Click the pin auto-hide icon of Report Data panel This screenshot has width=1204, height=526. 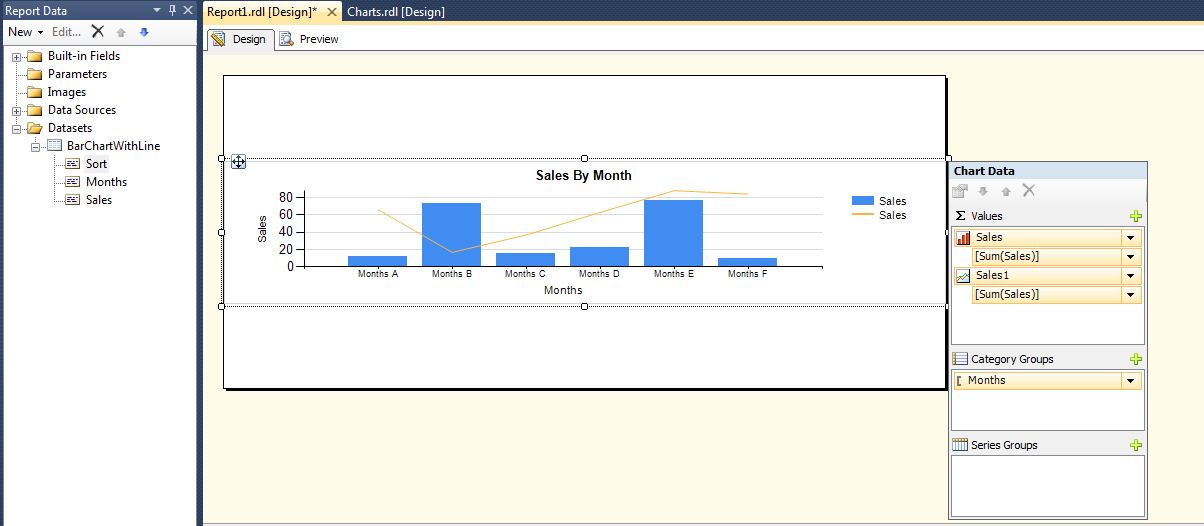coord(171,10)
